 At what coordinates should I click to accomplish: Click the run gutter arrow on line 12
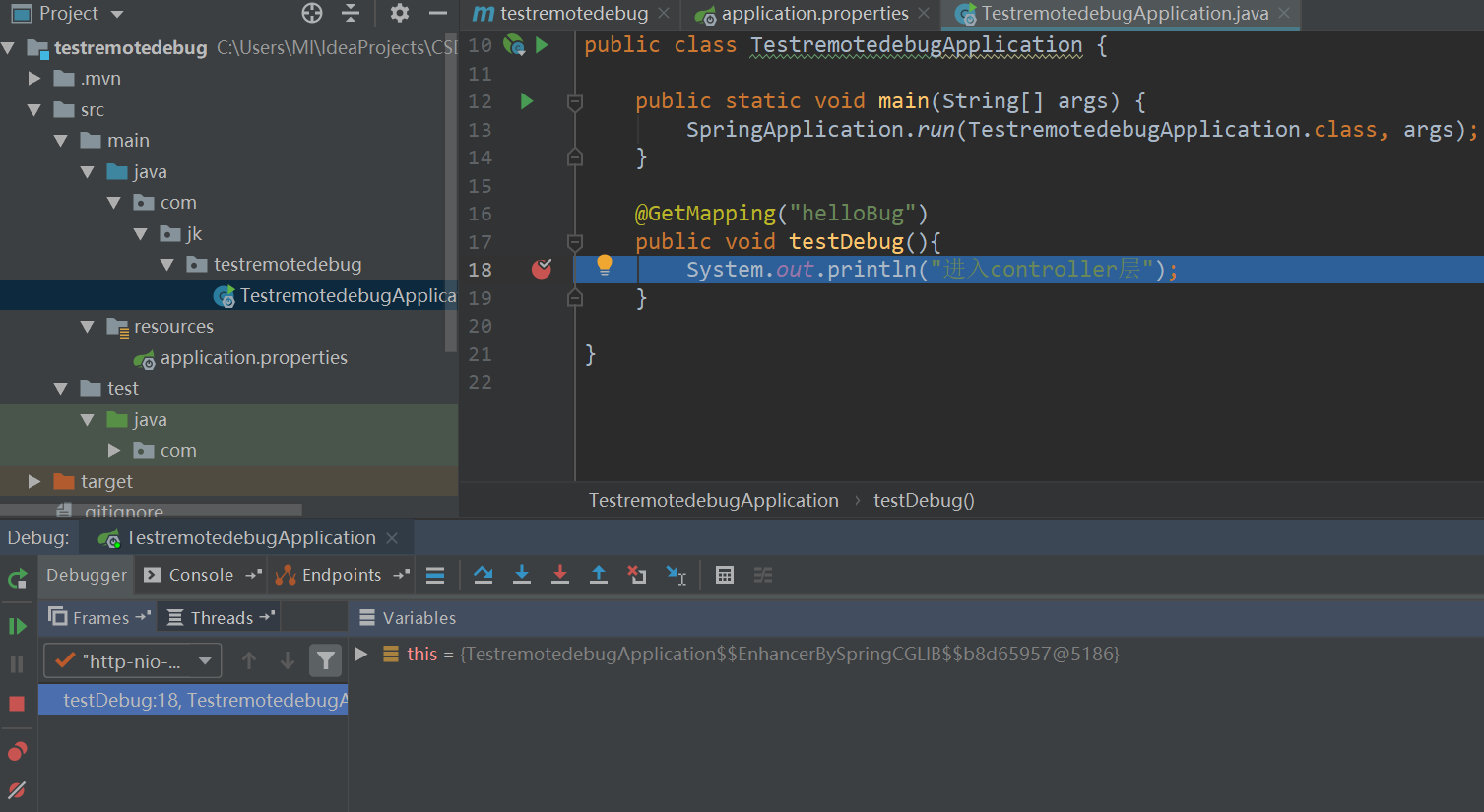tap(527, 100)
